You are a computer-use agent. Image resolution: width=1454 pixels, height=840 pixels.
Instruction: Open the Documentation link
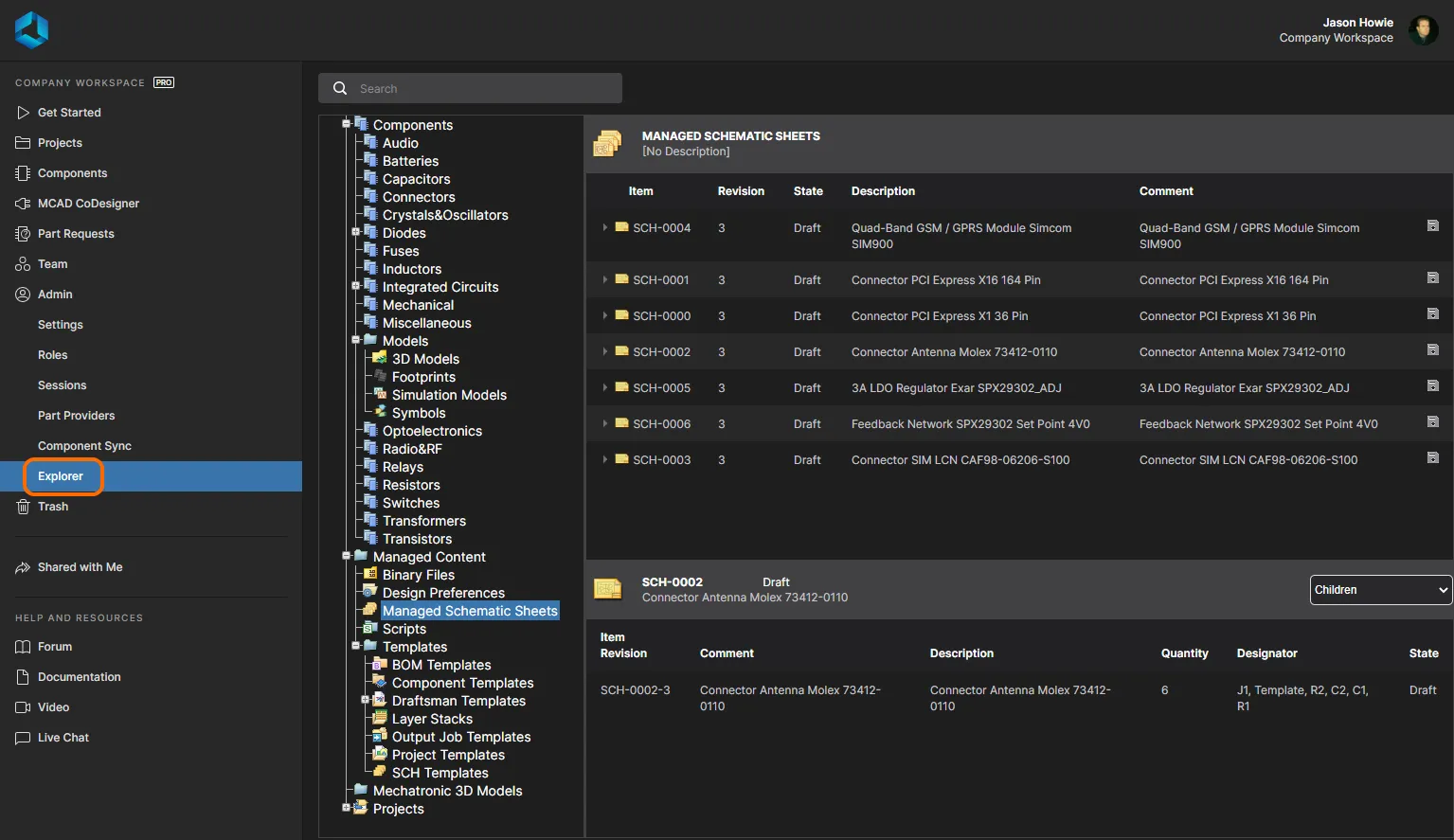(x=79, y=677)
